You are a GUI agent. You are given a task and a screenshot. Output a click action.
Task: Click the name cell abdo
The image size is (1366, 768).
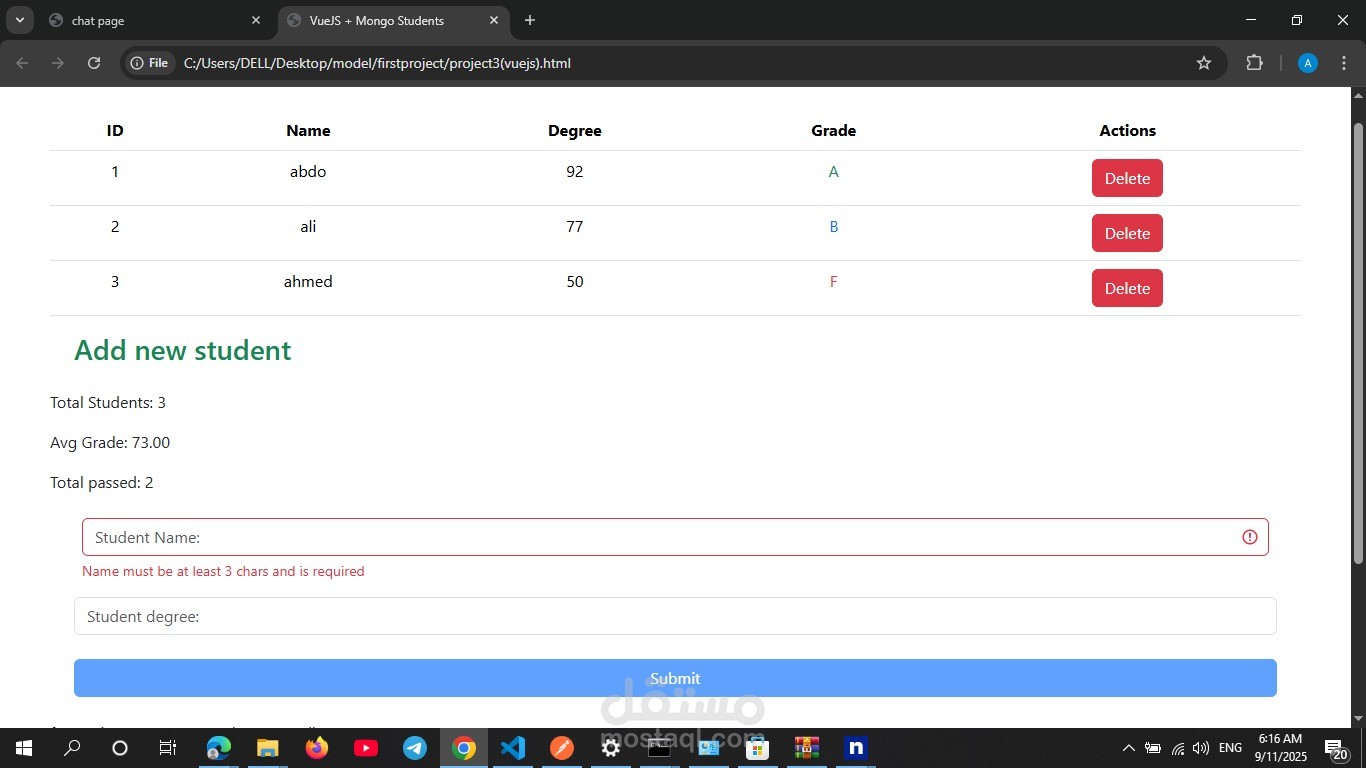[x=308, y=172]
